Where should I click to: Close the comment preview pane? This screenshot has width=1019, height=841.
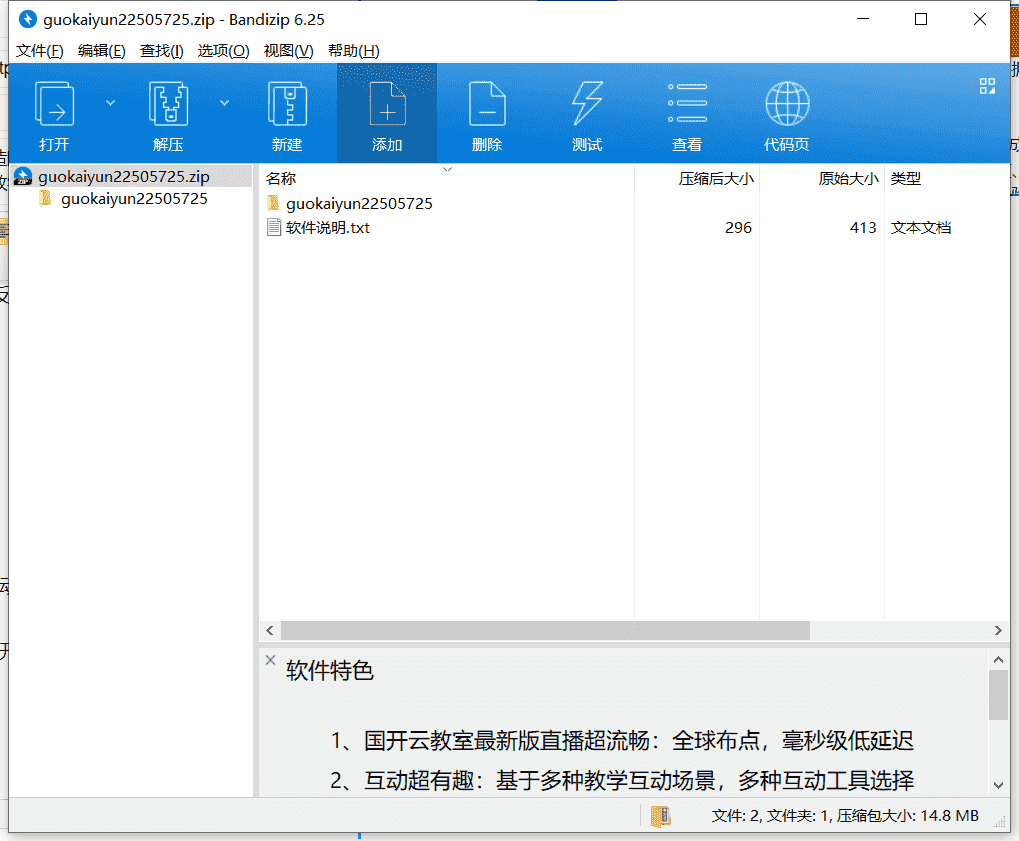(270, 660)
